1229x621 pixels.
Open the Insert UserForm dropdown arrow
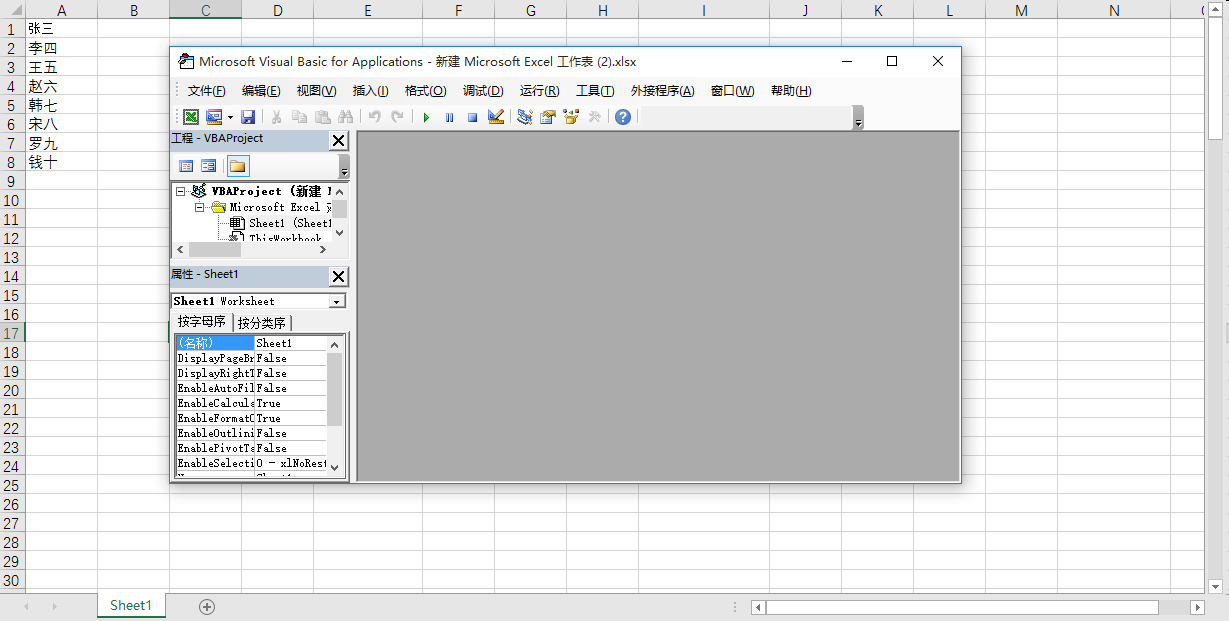tap(230, 117)
